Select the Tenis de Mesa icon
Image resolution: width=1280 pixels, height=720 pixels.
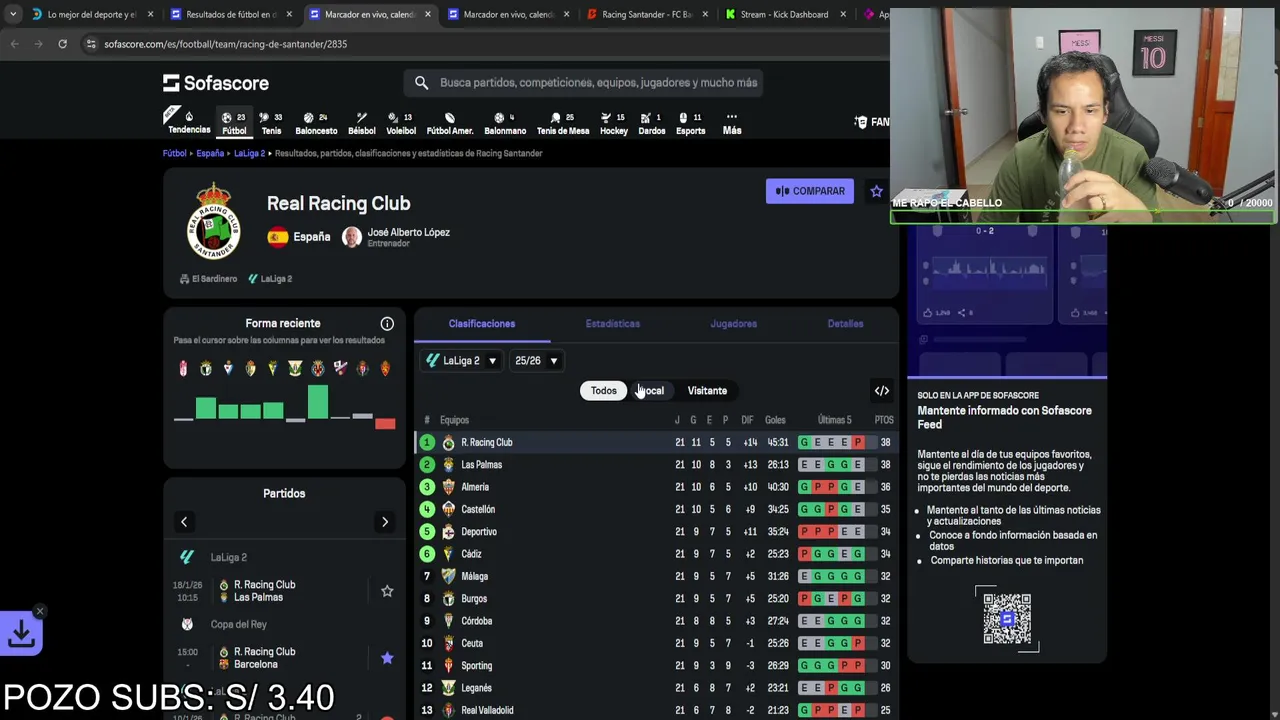coord(563,123)
